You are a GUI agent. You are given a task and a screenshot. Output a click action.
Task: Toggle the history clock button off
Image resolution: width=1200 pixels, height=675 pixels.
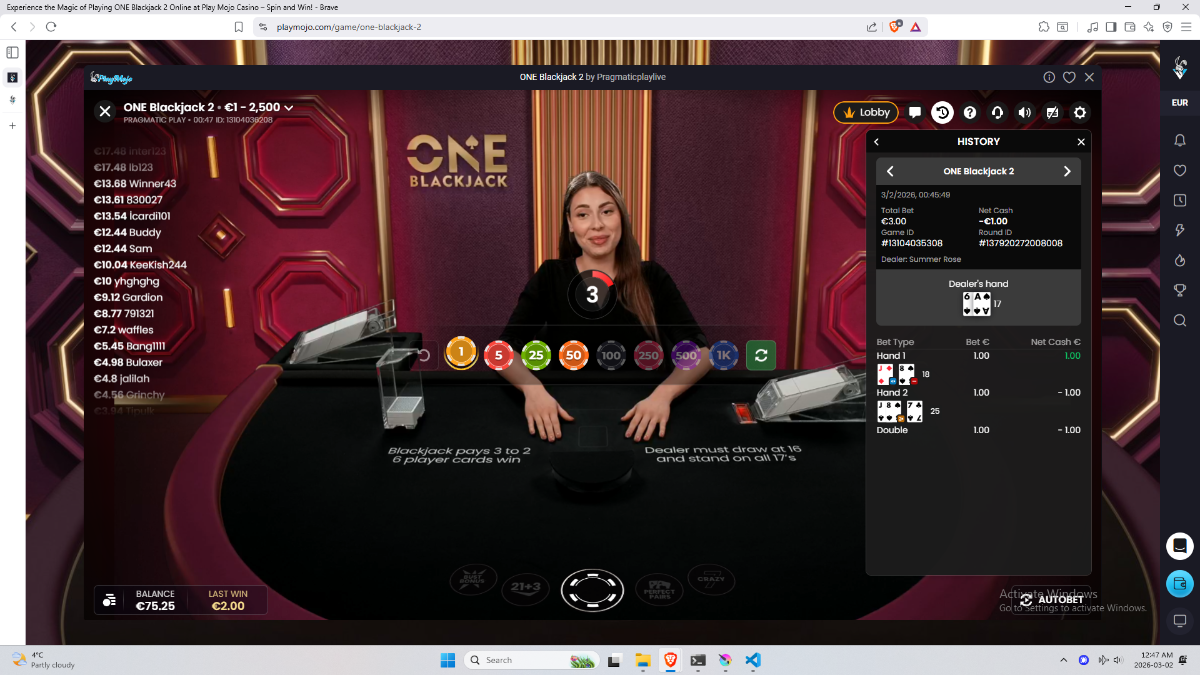(x=942, y=113)
